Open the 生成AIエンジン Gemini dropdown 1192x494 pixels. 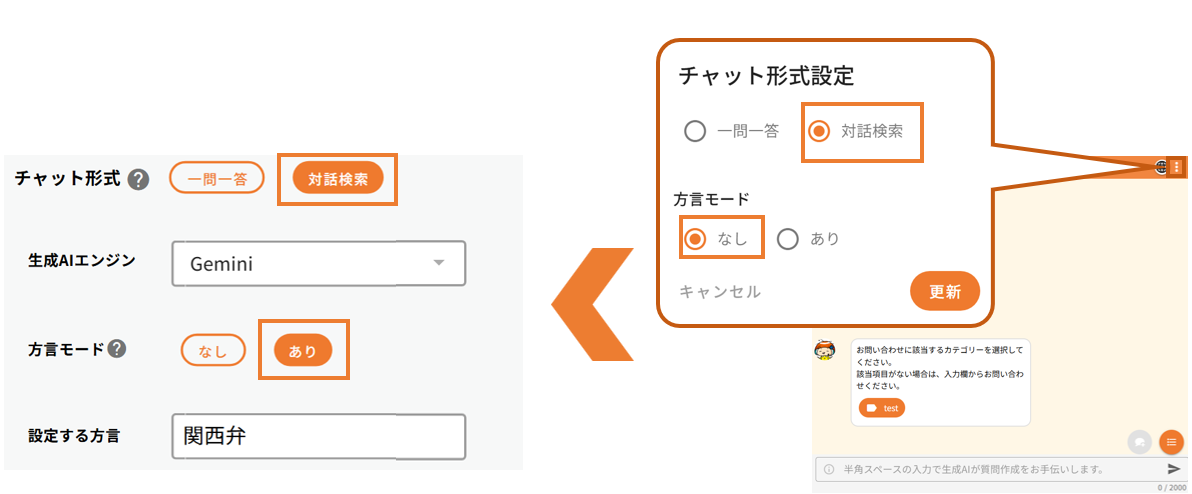[x=318, y=264]
